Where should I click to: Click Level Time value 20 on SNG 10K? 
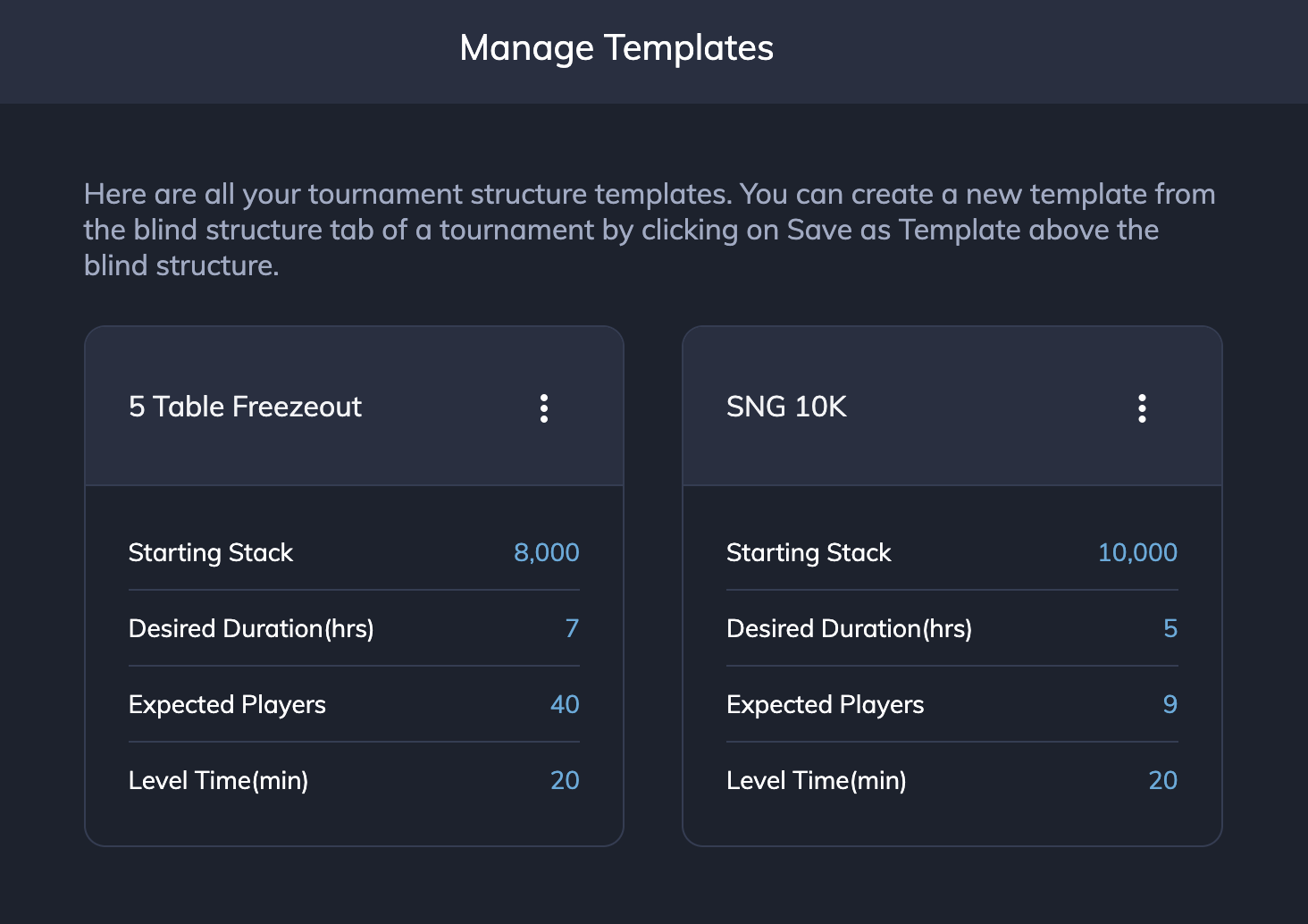pos(1162,780)
